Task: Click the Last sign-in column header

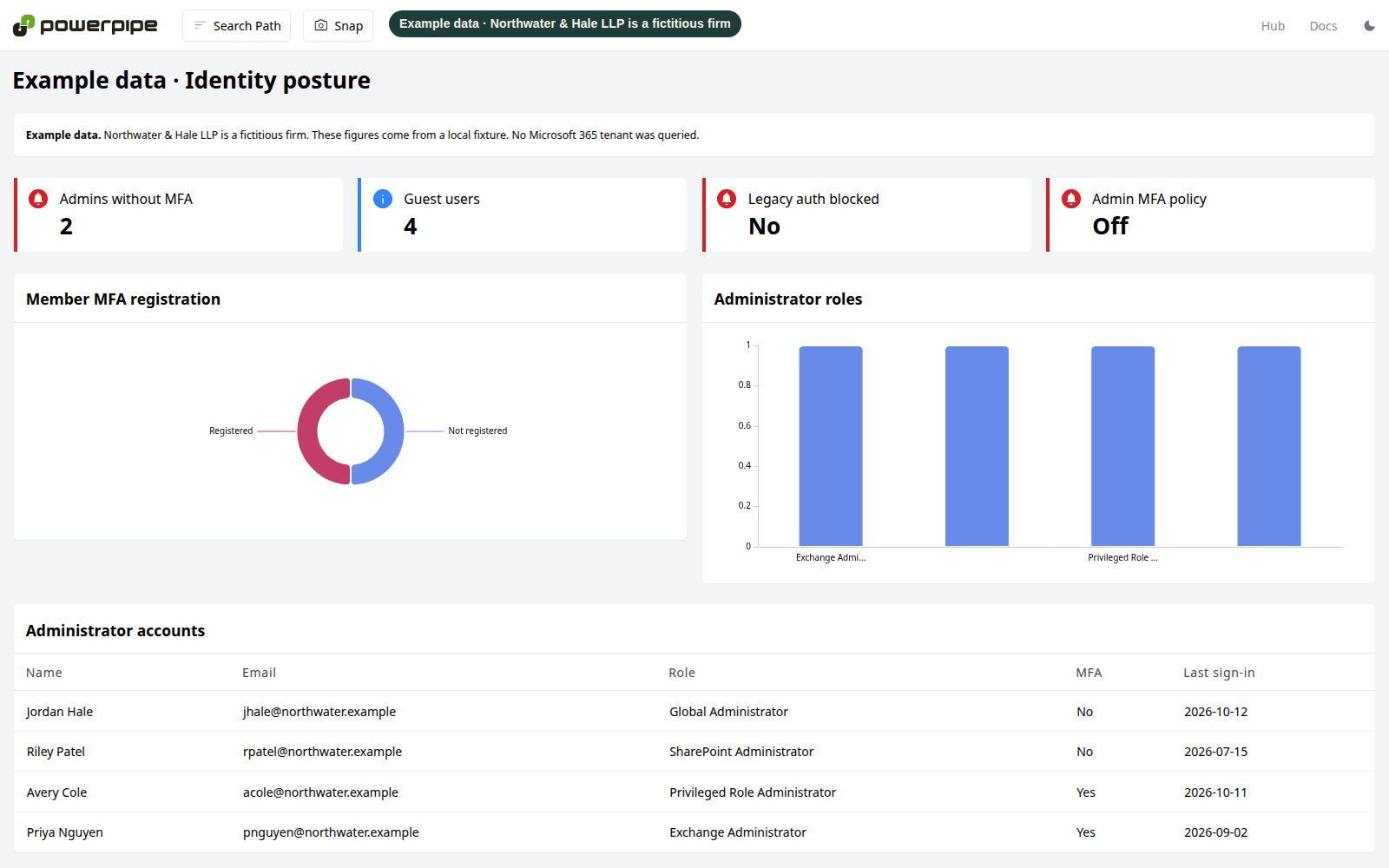Action: pos(1219,673)
